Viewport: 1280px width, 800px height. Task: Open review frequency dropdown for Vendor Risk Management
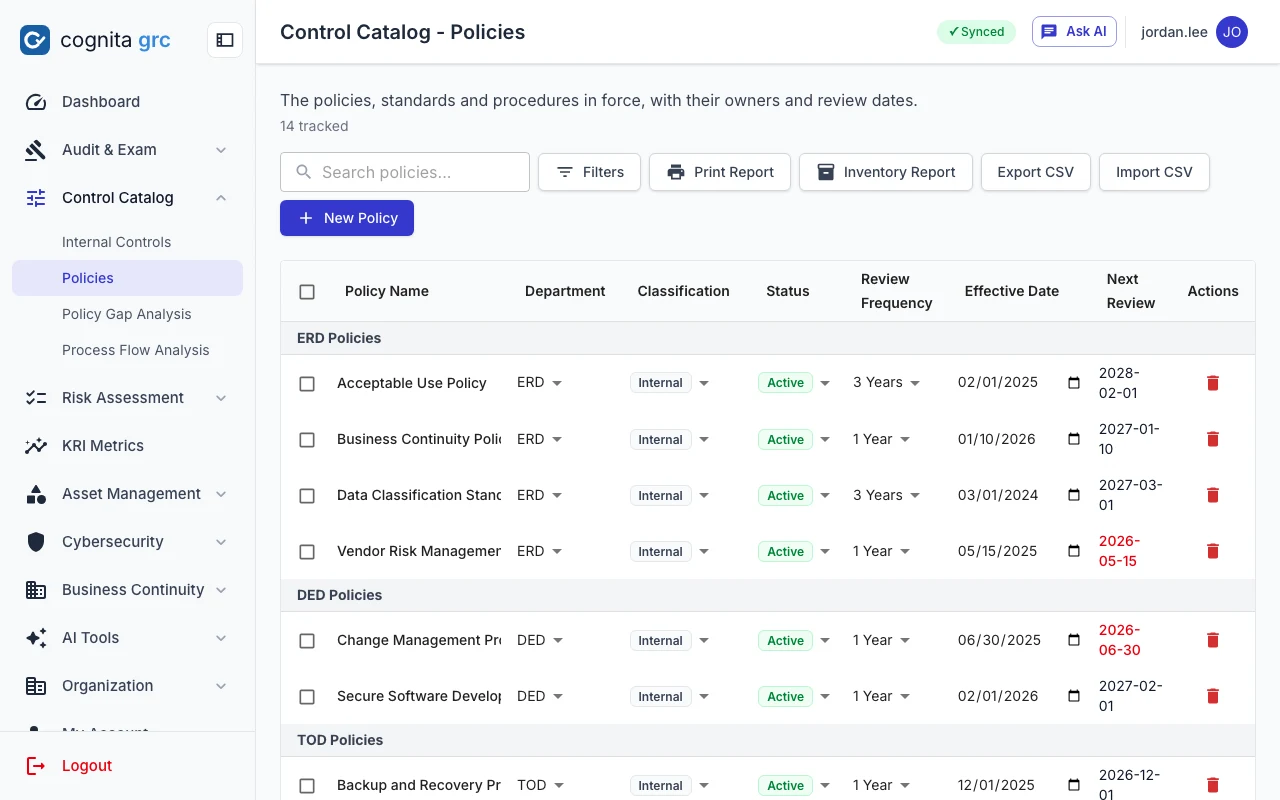(881, 551)
